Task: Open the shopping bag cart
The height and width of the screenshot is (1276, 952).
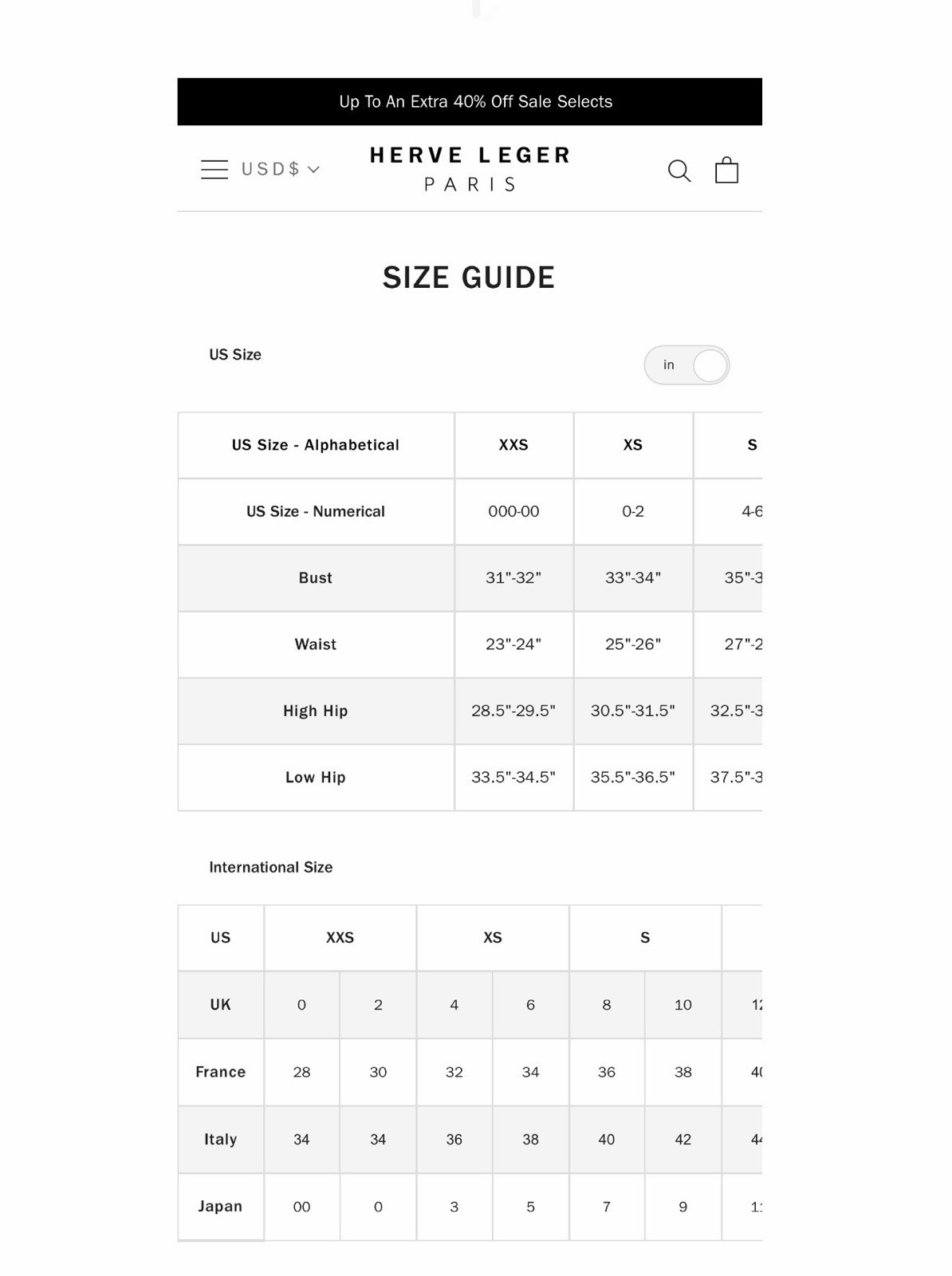Action: pyautogui.click(x=726, y=170)
